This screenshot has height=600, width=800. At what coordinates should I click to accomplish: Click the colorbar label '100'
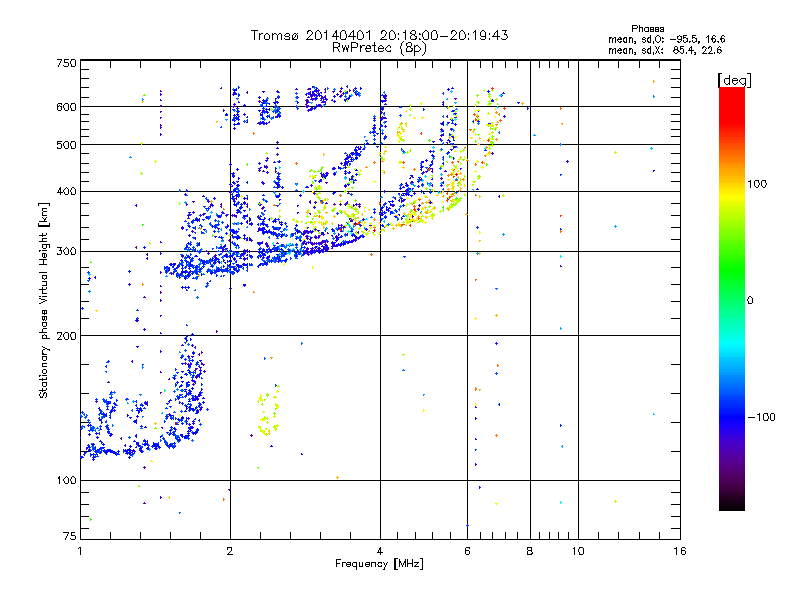[x=757, y=184]
